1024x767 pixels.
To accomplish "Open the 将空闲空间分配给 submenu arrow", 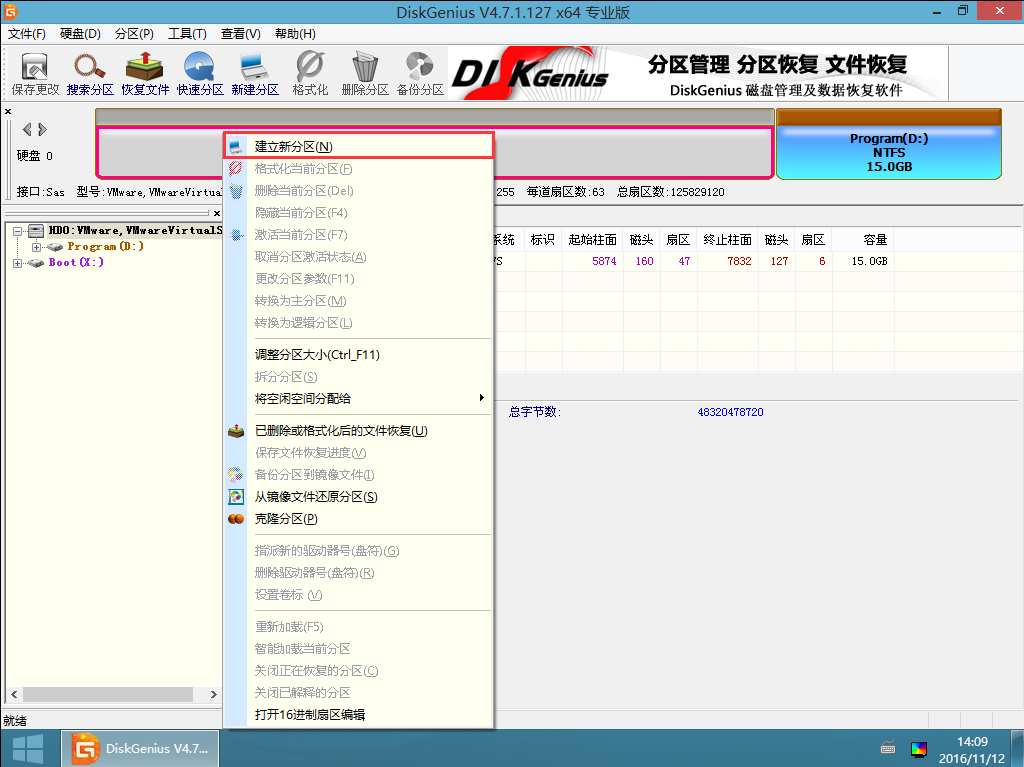I will coord(482,398).
